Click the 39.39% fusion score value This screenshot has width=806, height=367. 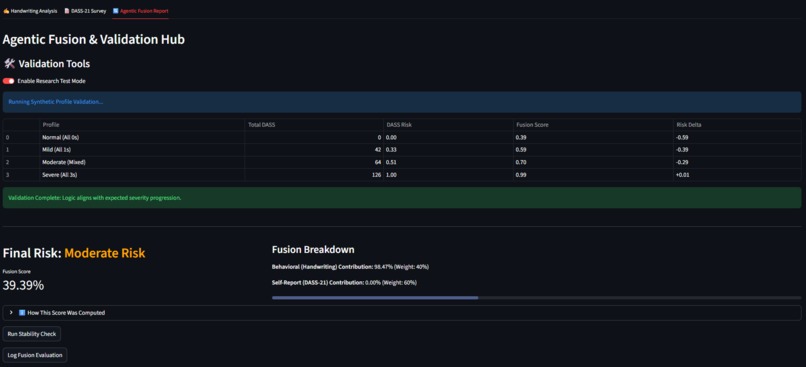23,286
